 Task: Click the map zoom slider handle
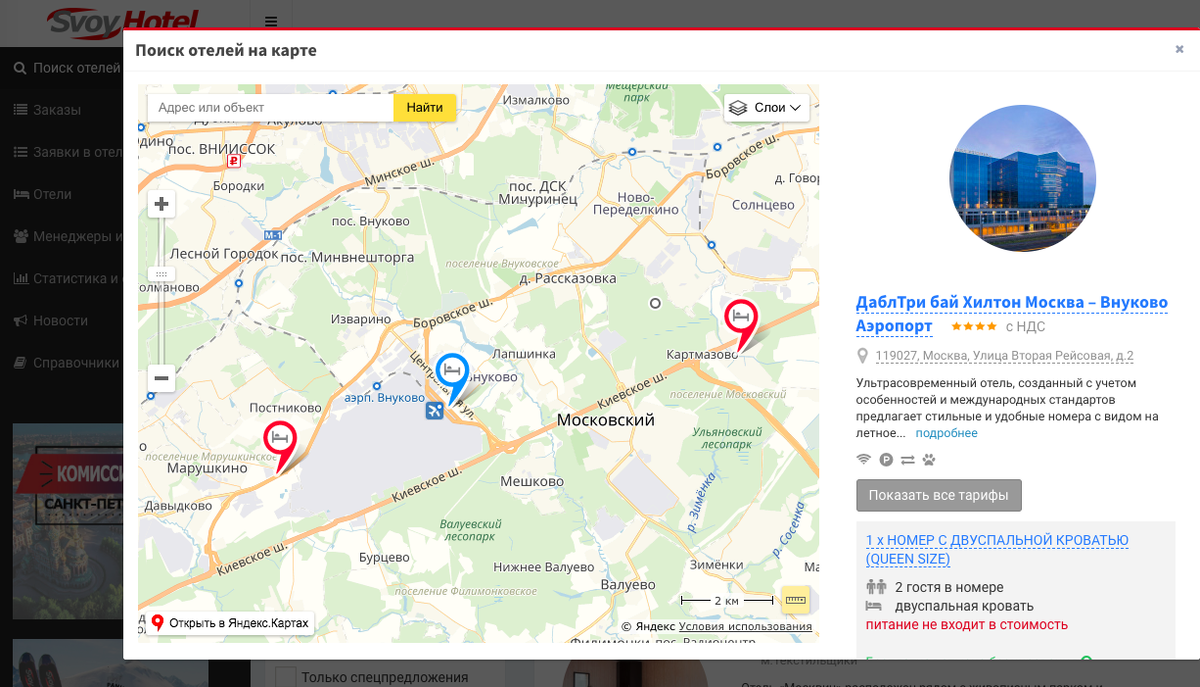(161, 274)
